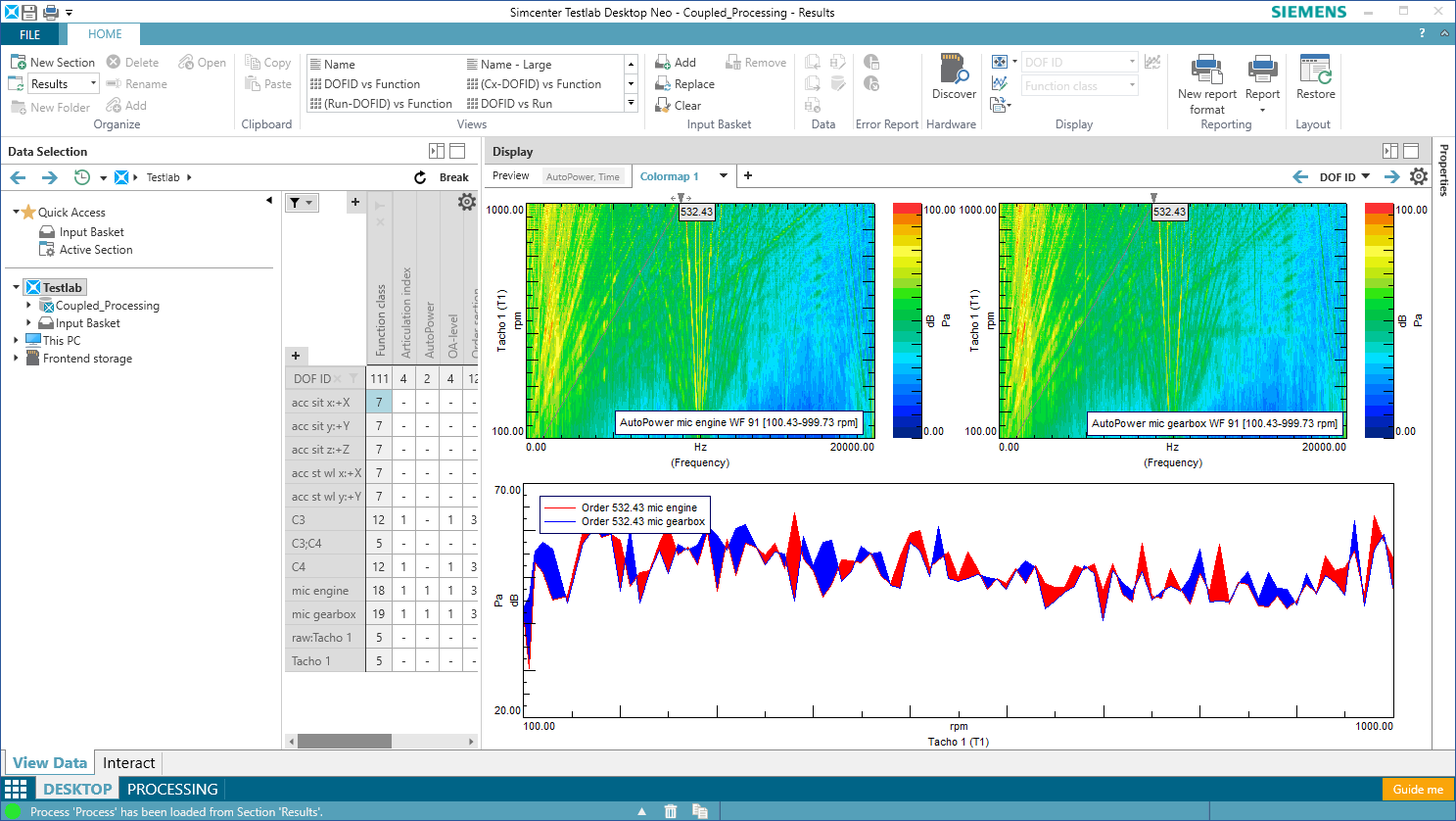This screenshot has width=1456, height=821.
Task: Add a new display tab
Action: 748,175
